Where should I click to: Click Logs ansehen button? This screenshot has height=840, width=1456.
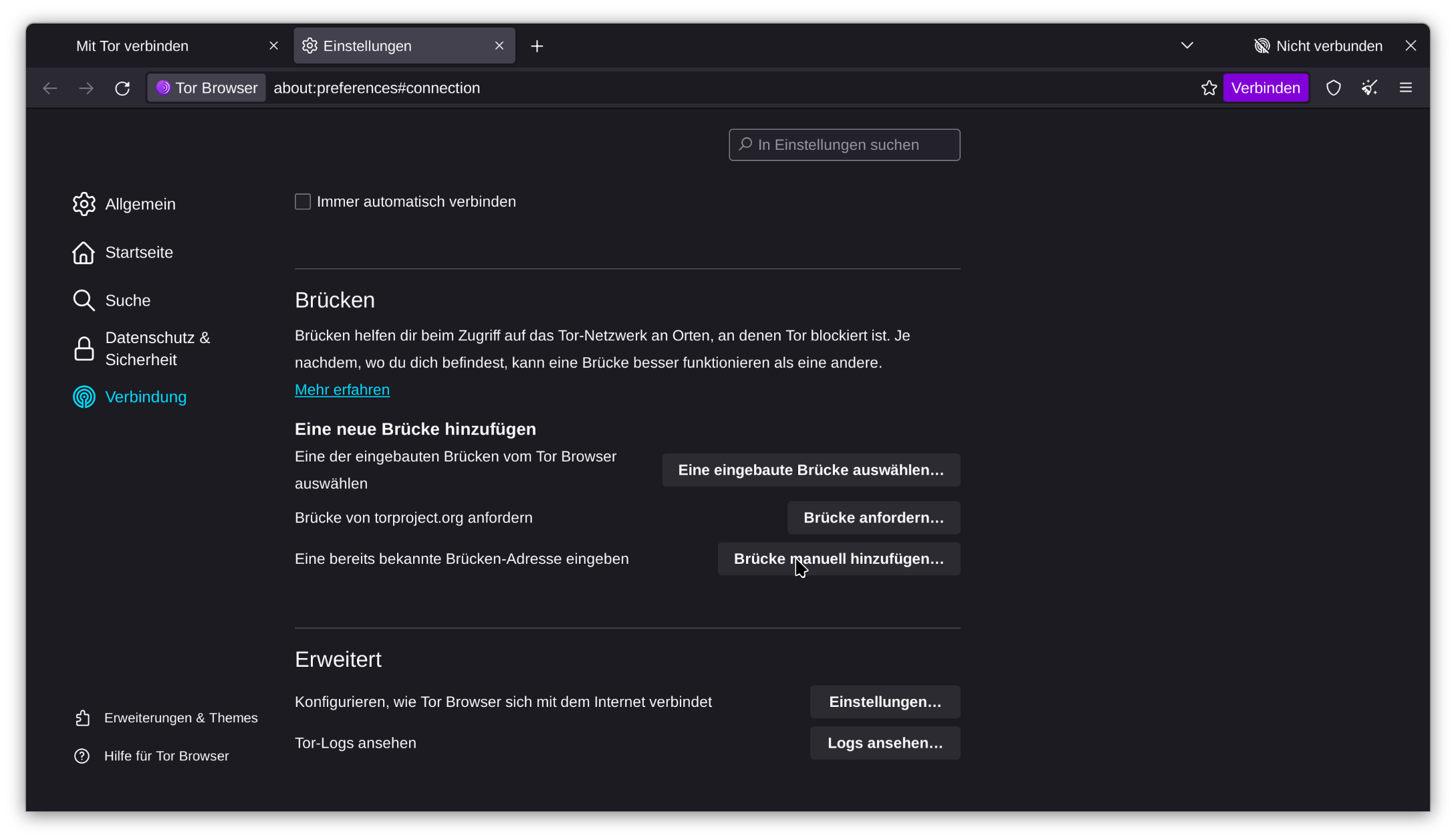click(885, 742)
